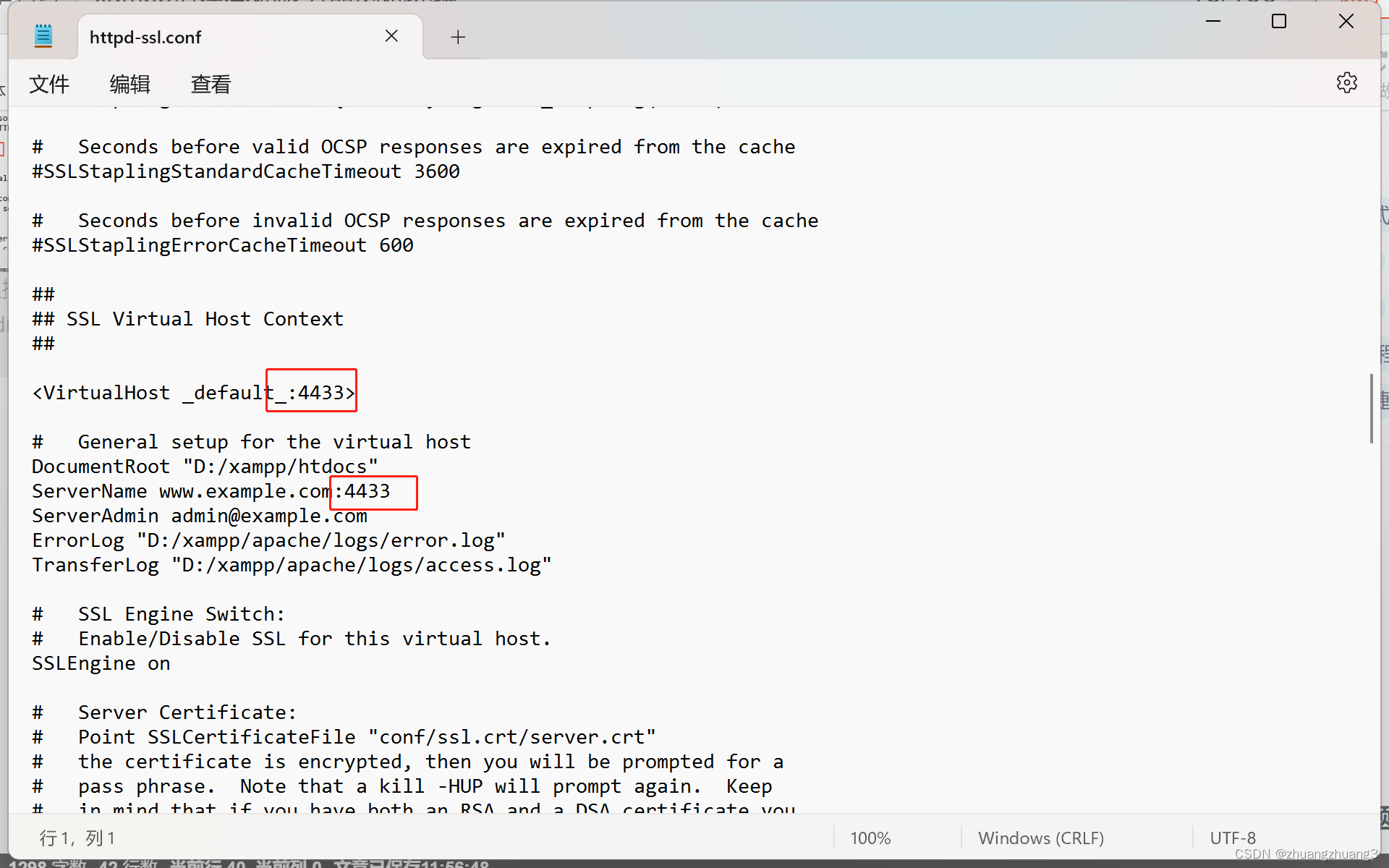Select 查看 view menu item
Viewport: 1389px width, 868px height.
[x=211, y=83]
